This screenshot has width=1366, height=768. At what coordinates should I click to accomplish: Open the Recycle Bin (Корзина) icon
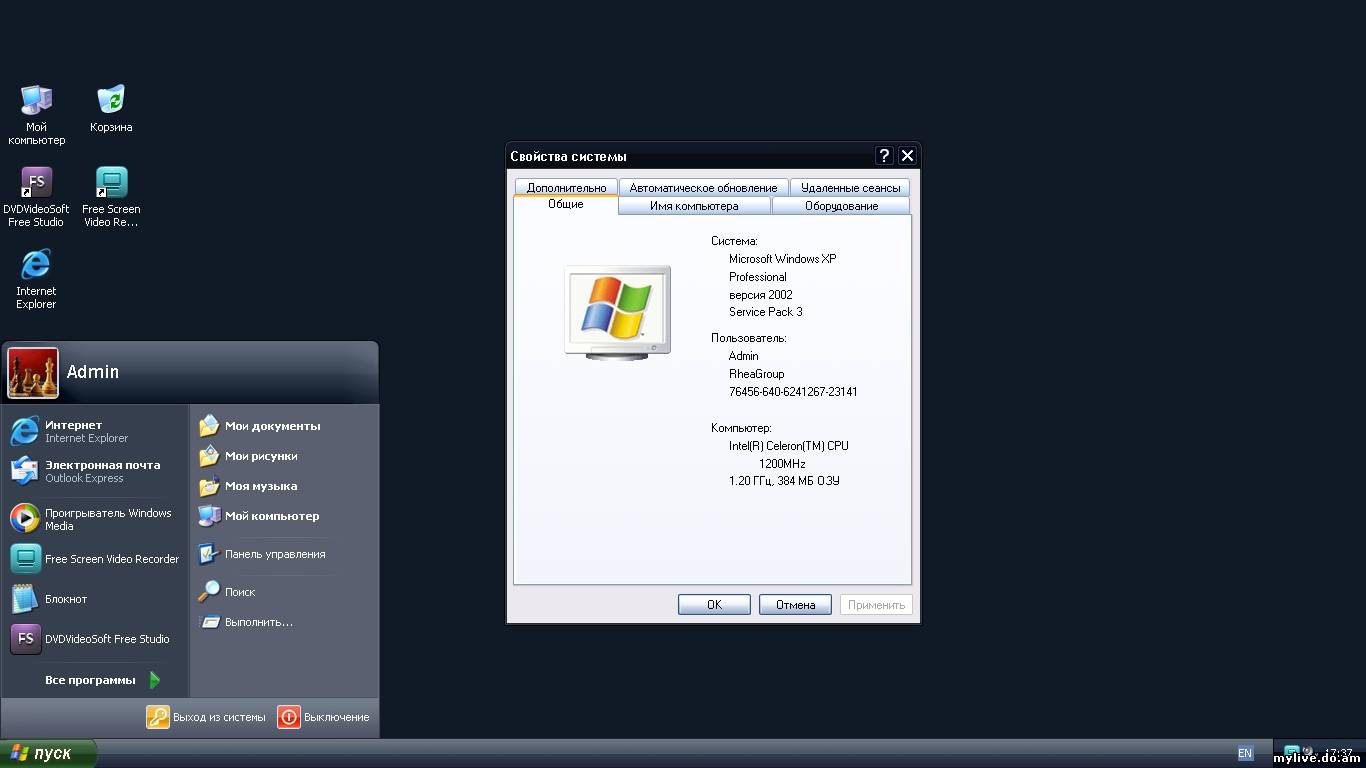(x=111, y=102)
